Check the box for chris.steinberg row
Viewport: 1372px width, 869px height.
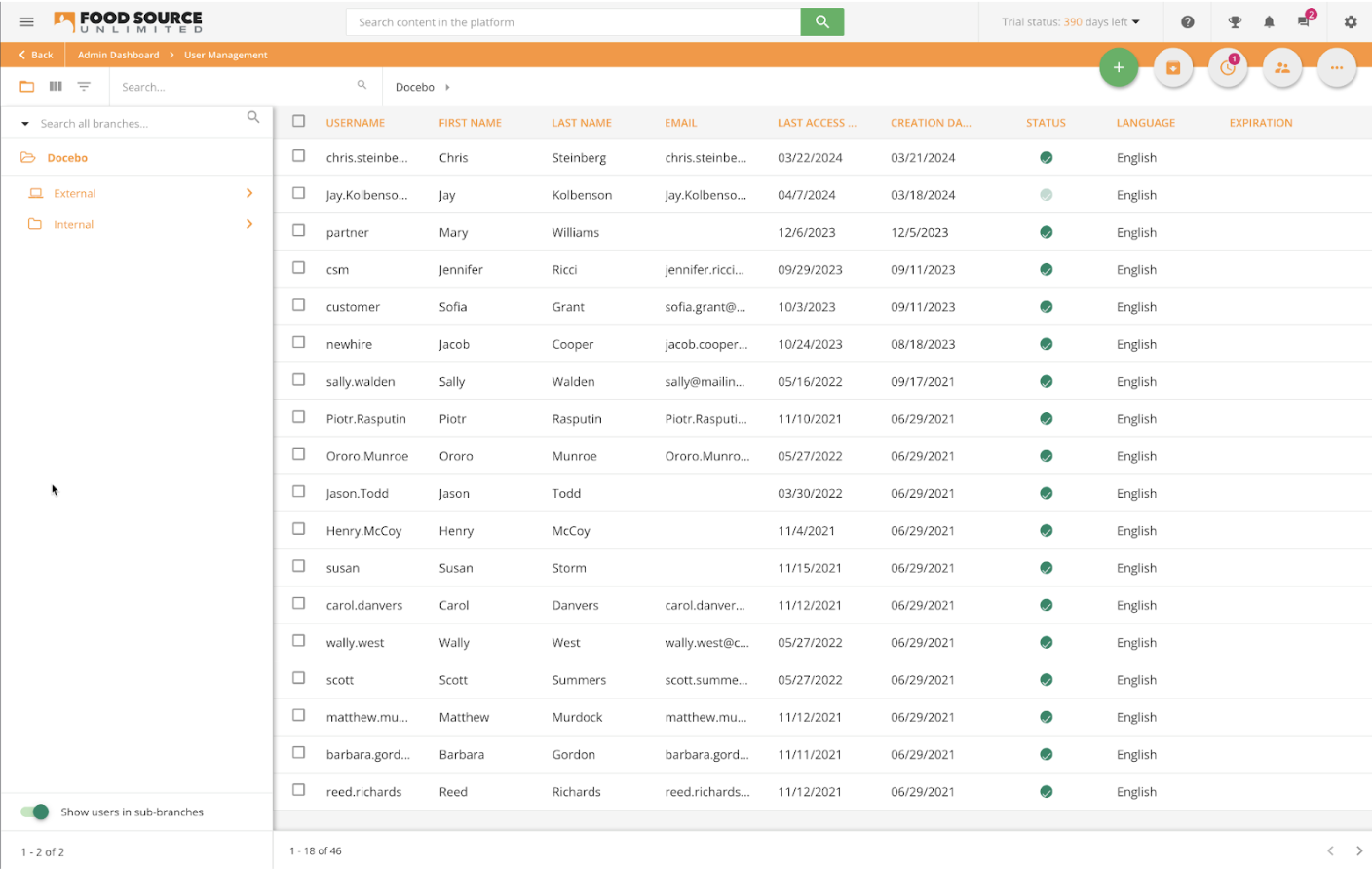(299, 156)
